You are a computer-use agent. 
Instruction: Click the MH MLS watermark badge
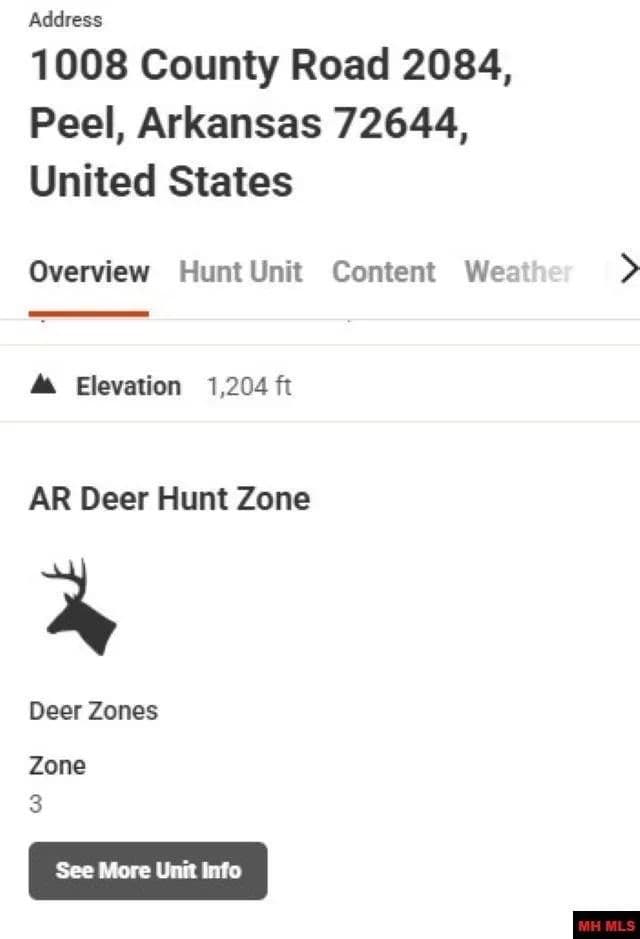click(606, 926)
